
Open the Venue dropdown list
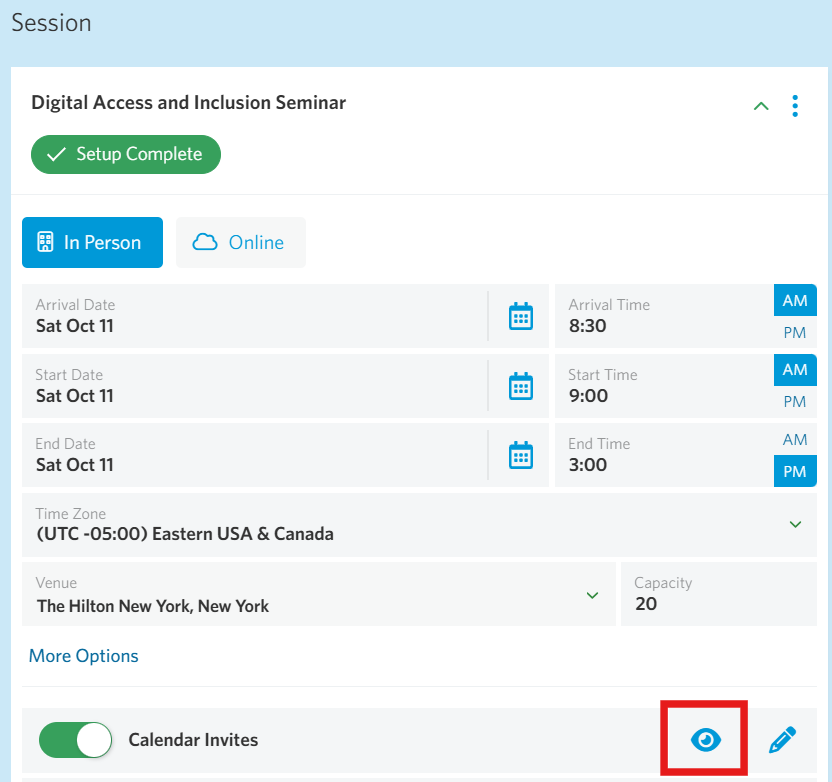pos(592,595)
